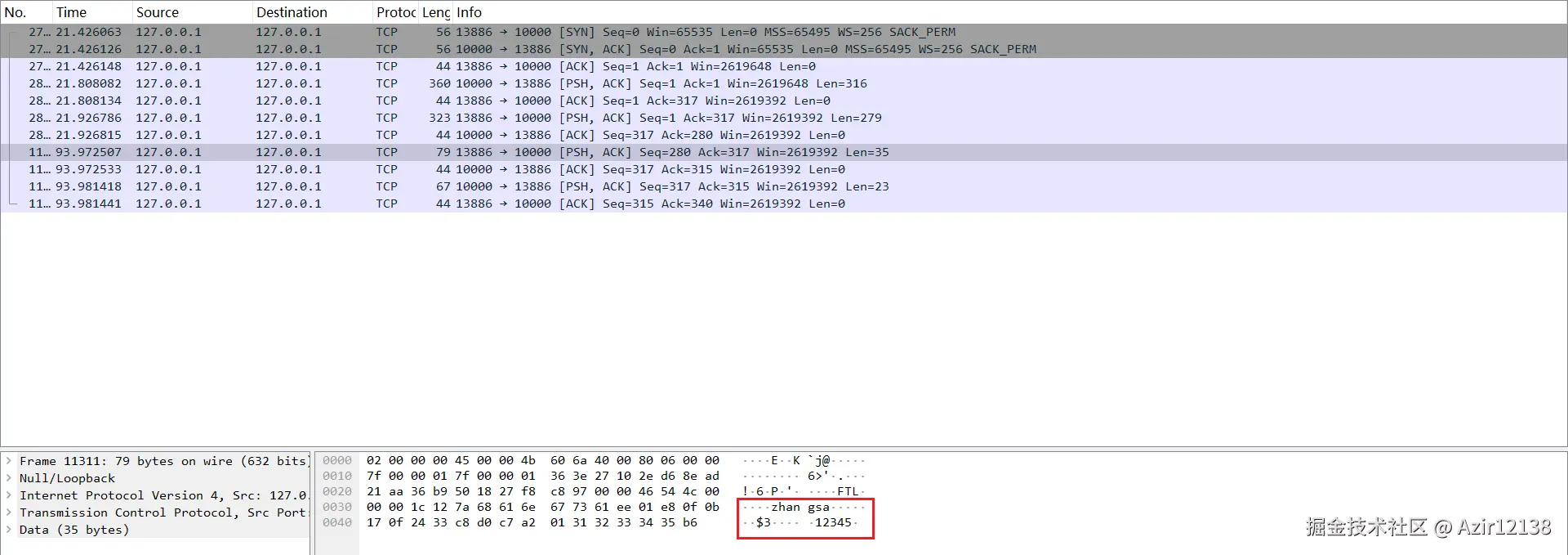Screen dimensions: 1568x555
Task: Expand the Data (35 bytes) node
Action: [x=9, y=530]
